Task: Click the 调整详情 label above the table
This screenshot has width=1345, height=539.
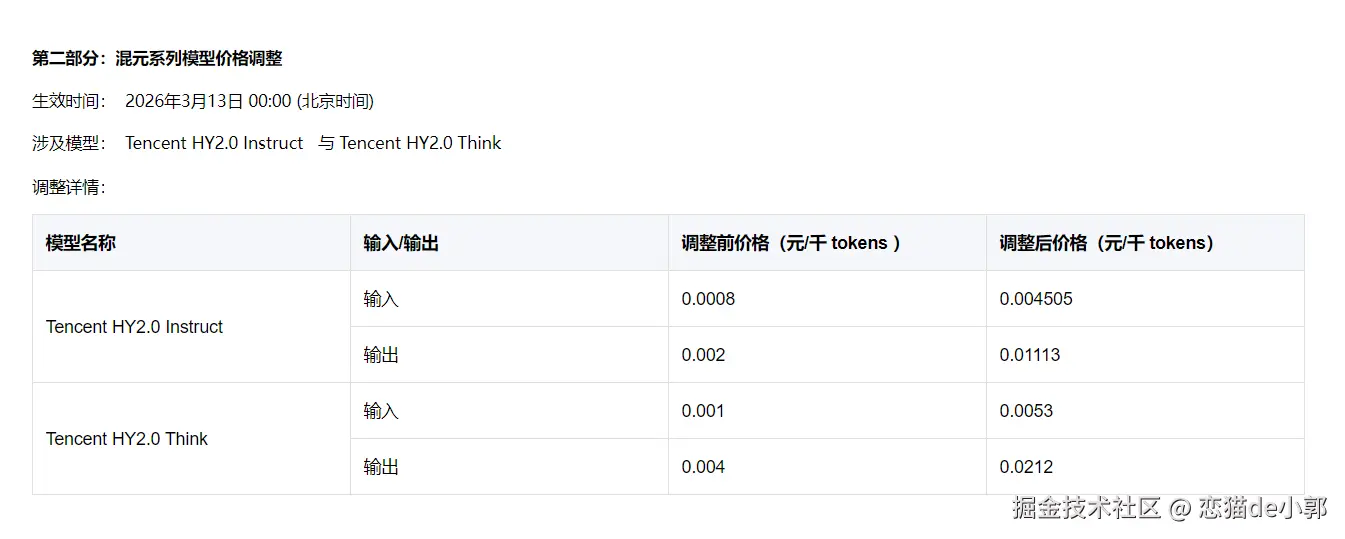Action: [68, 187]
